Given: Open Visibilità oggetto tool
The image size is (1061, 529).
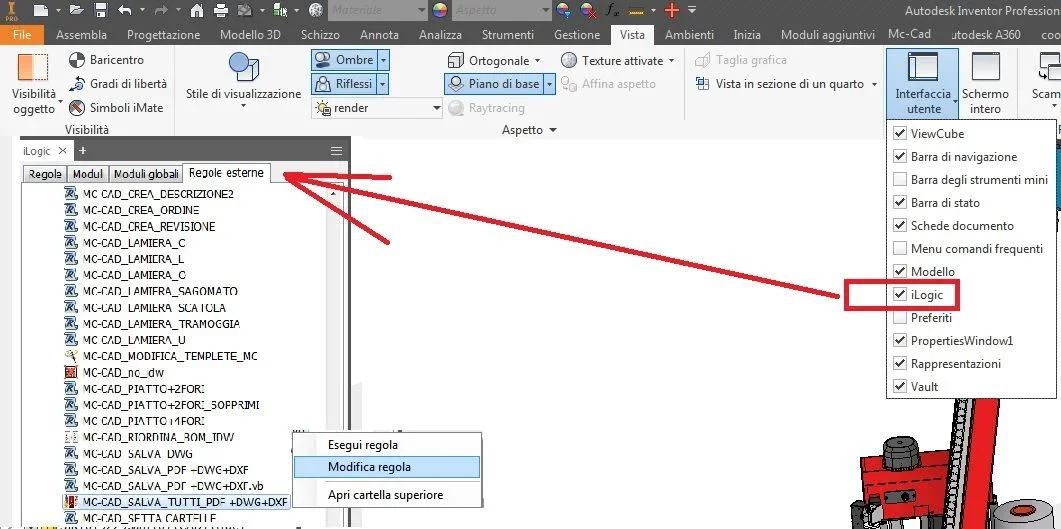Looking at the screenshot, I should click(x=34, y=83).
